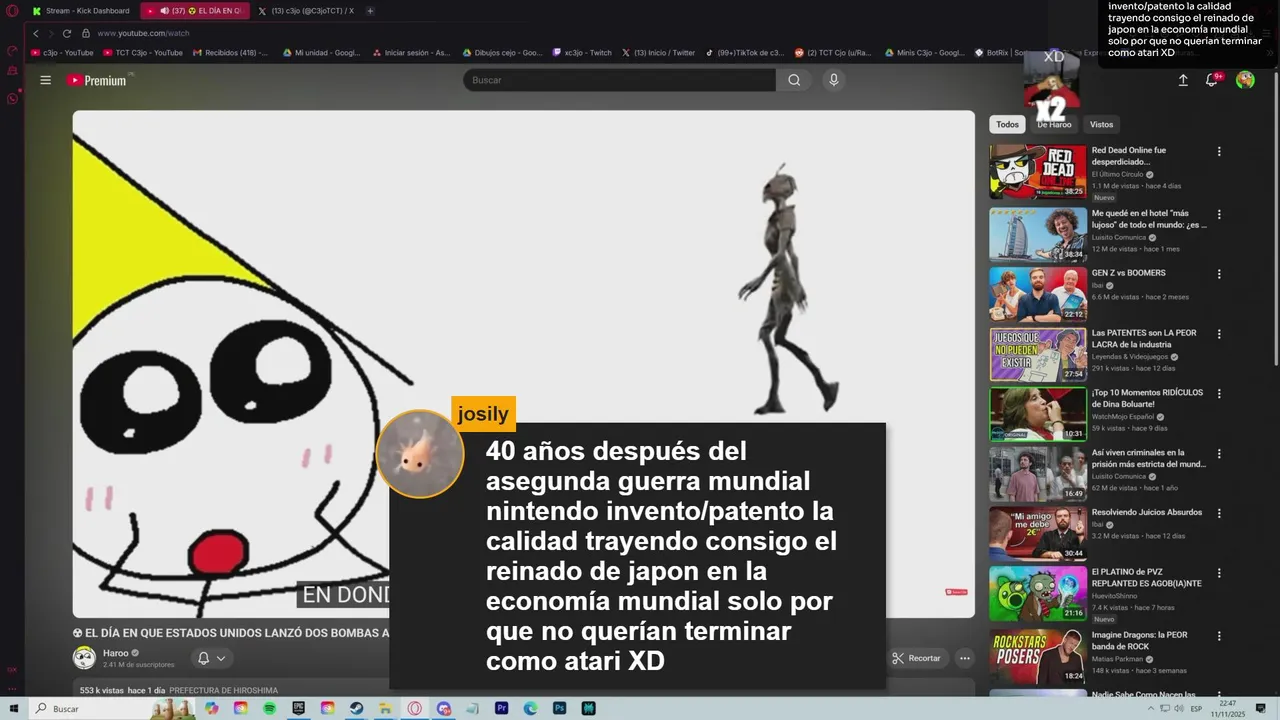Click Haroo channel avatar
1280x720 pixels.
click(x=84, y=658)
